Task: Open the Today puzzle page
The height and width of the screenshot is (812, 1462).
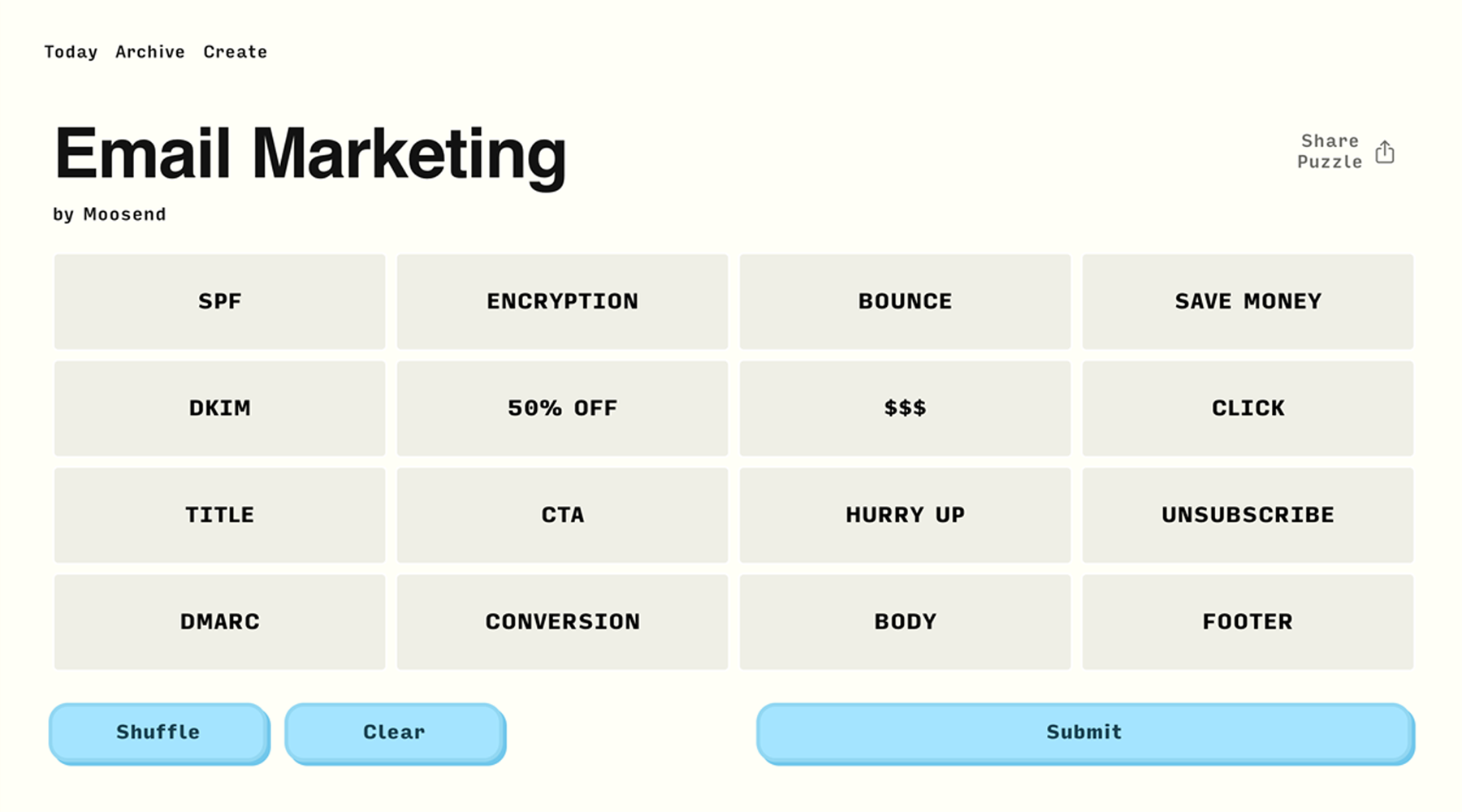Action: point(71,52)
